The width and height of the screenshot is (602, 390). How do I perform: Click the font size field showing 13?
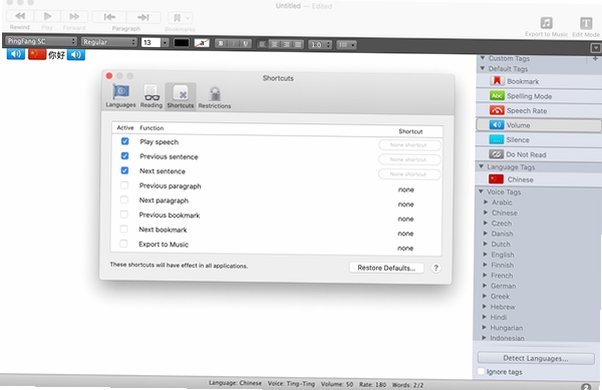tap(150, 42)
